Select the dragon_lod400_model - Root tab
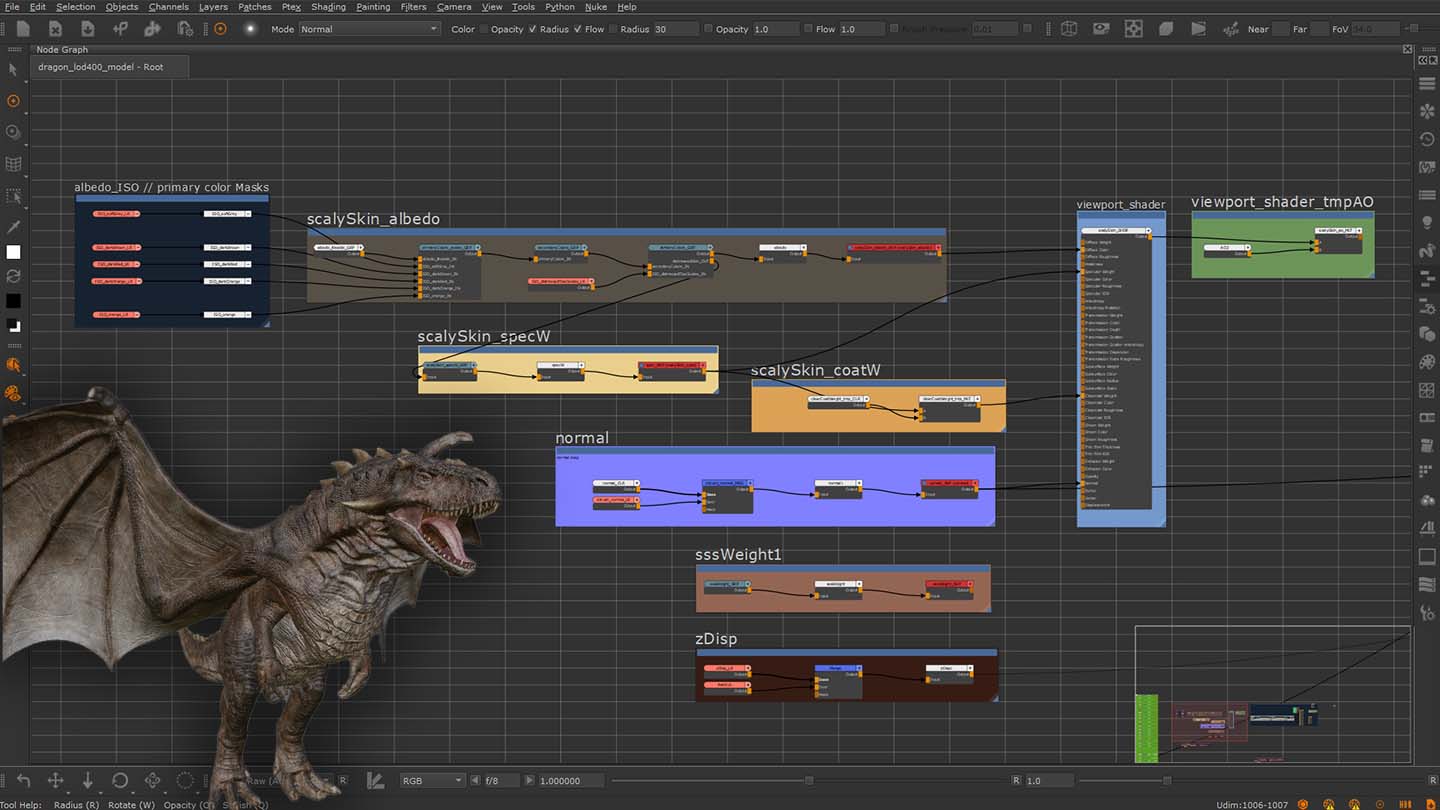This screenshot has width=1440, height=810. (110, 66)
